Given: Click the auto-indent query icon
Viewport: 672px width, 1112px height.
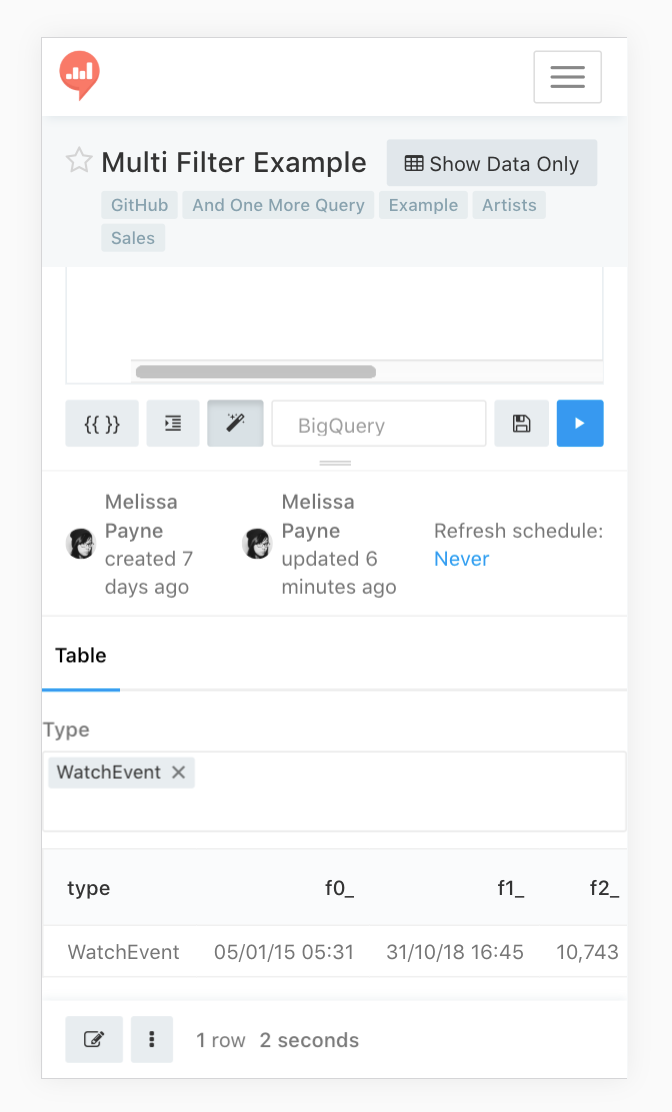Looking at the screenshot, I should (x=172, y=423).
